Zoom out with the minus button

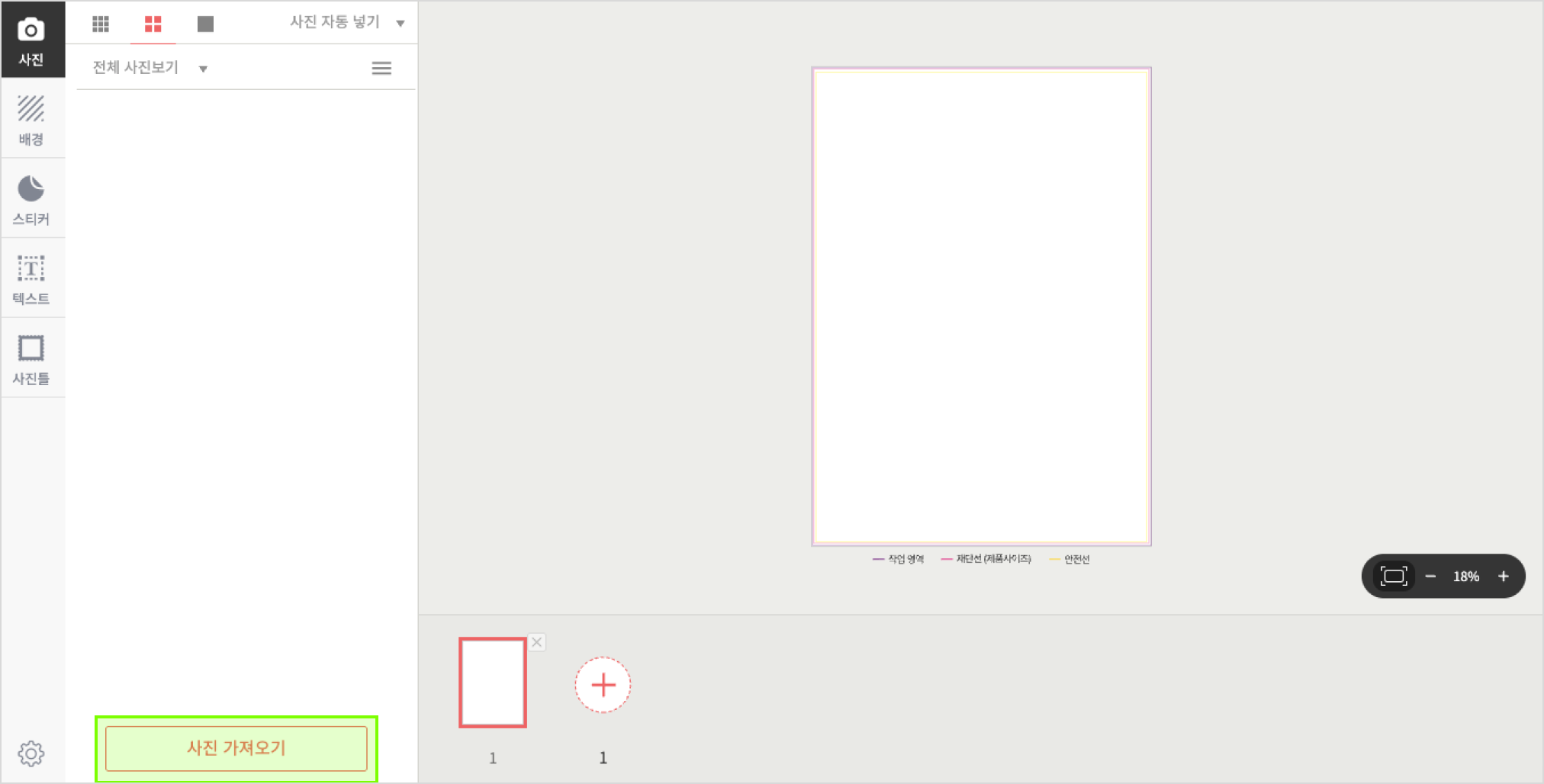pos(1430,577)
